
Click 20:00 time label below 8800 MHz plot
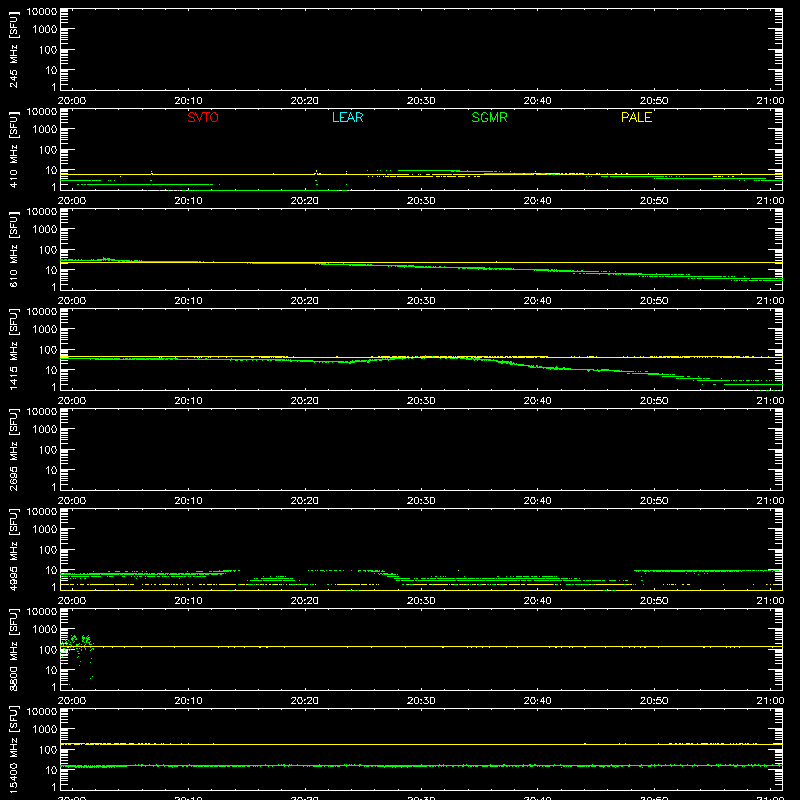(x=72, y=701)
